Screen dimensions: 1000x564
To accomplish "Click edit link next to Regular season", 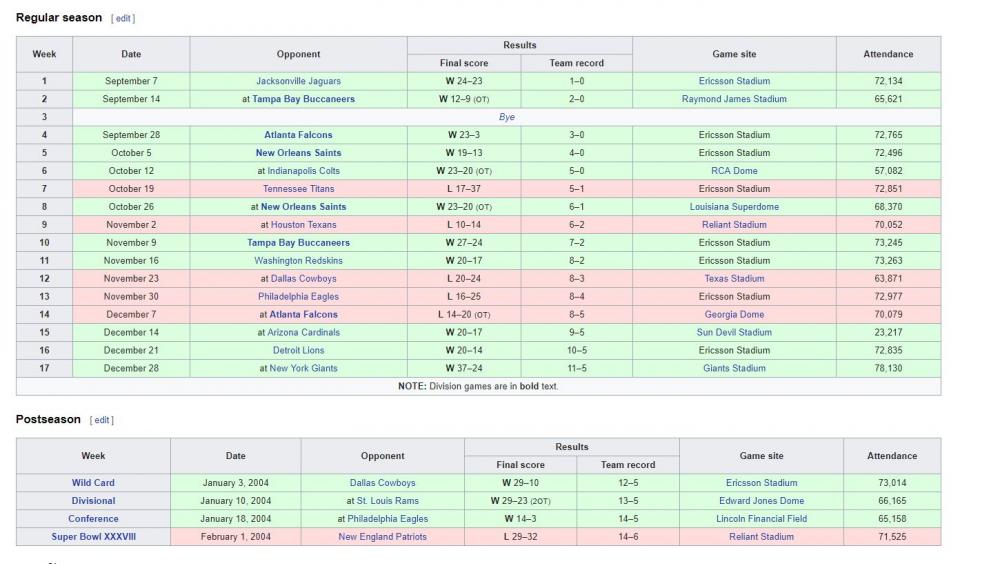I will click(123, 18).
